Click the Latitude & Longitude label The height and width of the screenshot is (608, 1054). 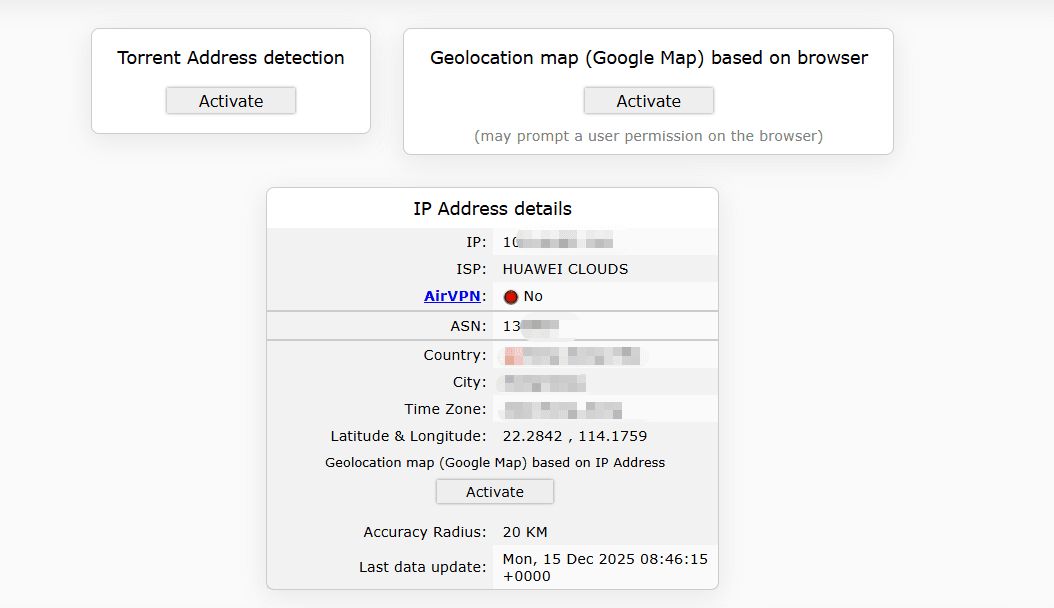coord(408,436)
